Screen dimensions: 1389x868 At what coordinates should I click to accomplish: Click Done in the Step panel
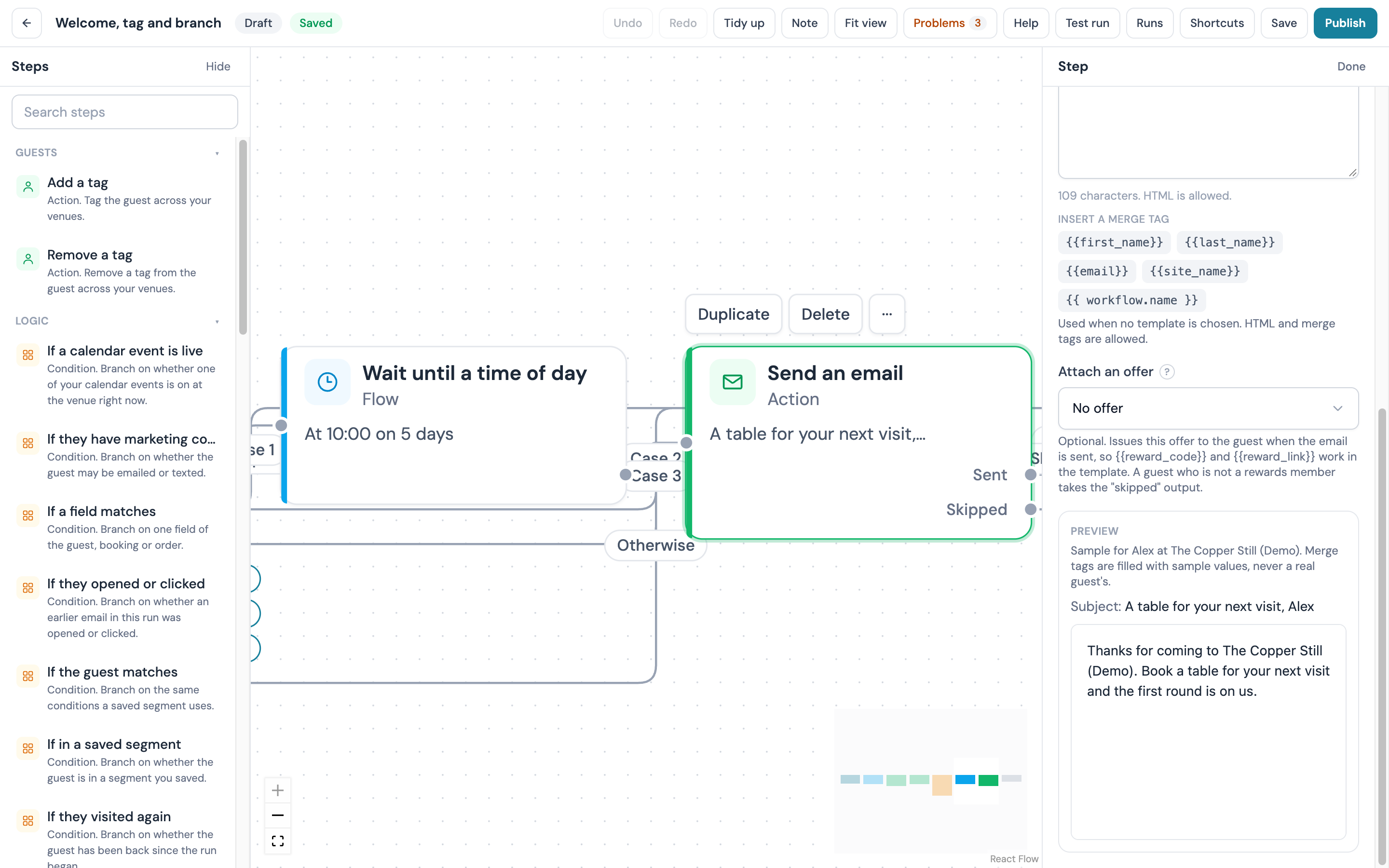(1351, 67)
